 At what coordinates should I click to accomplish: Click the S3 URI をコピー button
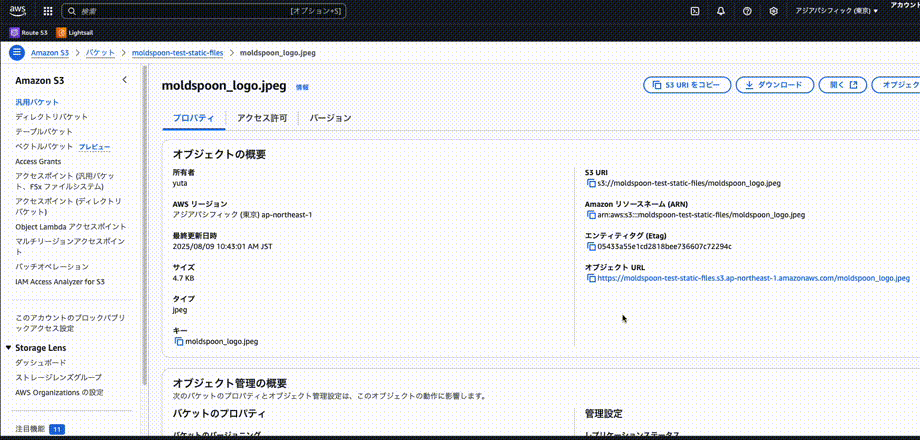[x=687, y=85]
